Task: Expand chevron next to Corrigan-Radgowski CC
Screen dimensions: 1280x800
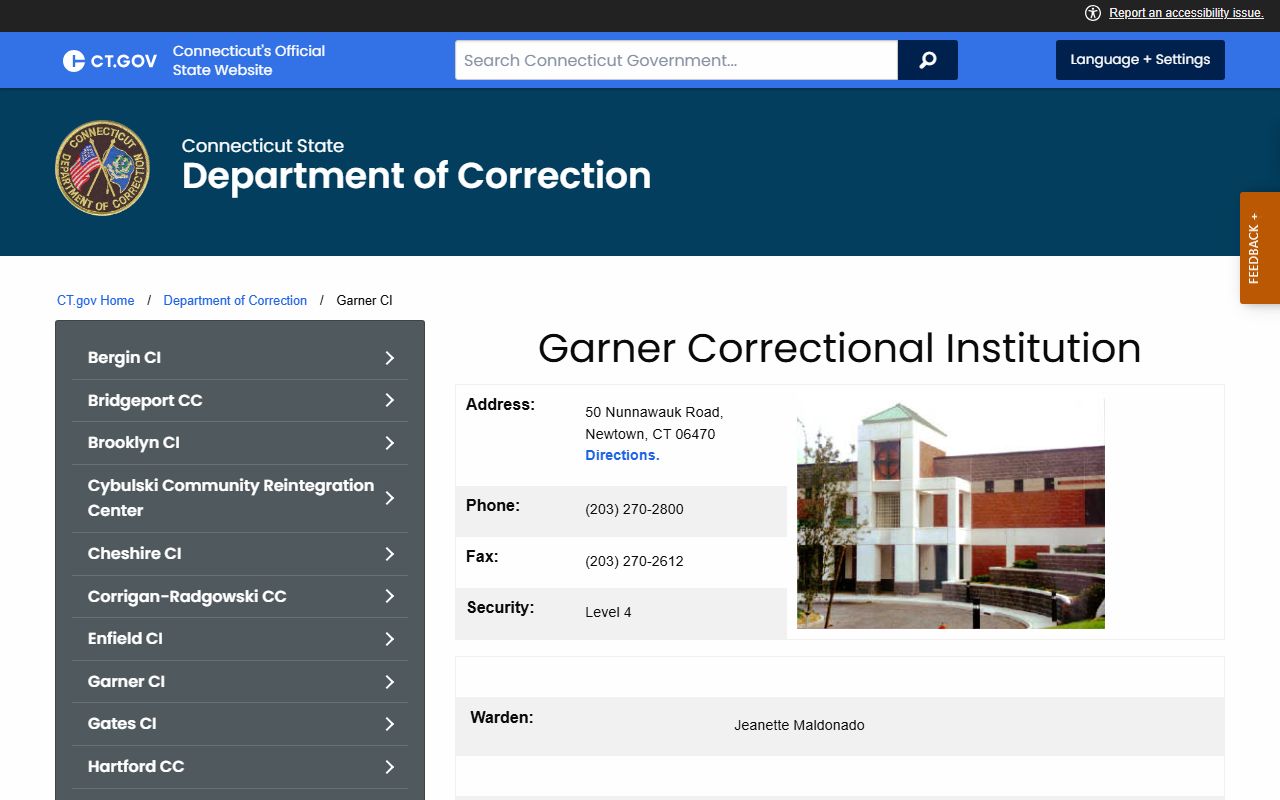Action: [x=390, y=596]
